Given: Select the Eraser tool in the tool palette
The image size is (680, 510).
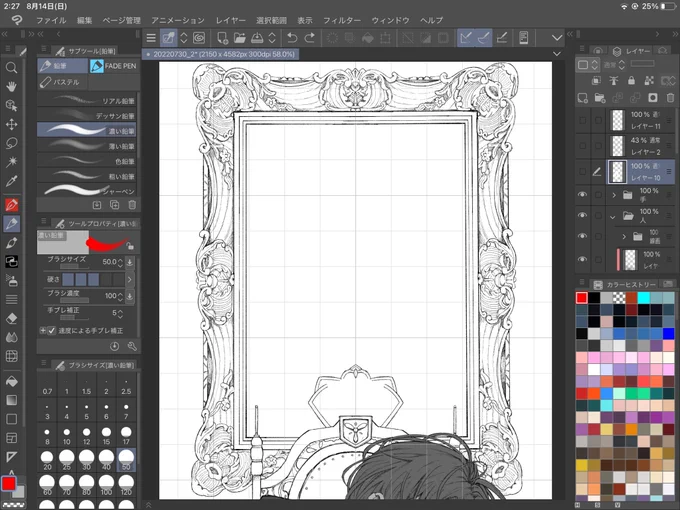Looking at the screenshot, I should coord(11,318).
